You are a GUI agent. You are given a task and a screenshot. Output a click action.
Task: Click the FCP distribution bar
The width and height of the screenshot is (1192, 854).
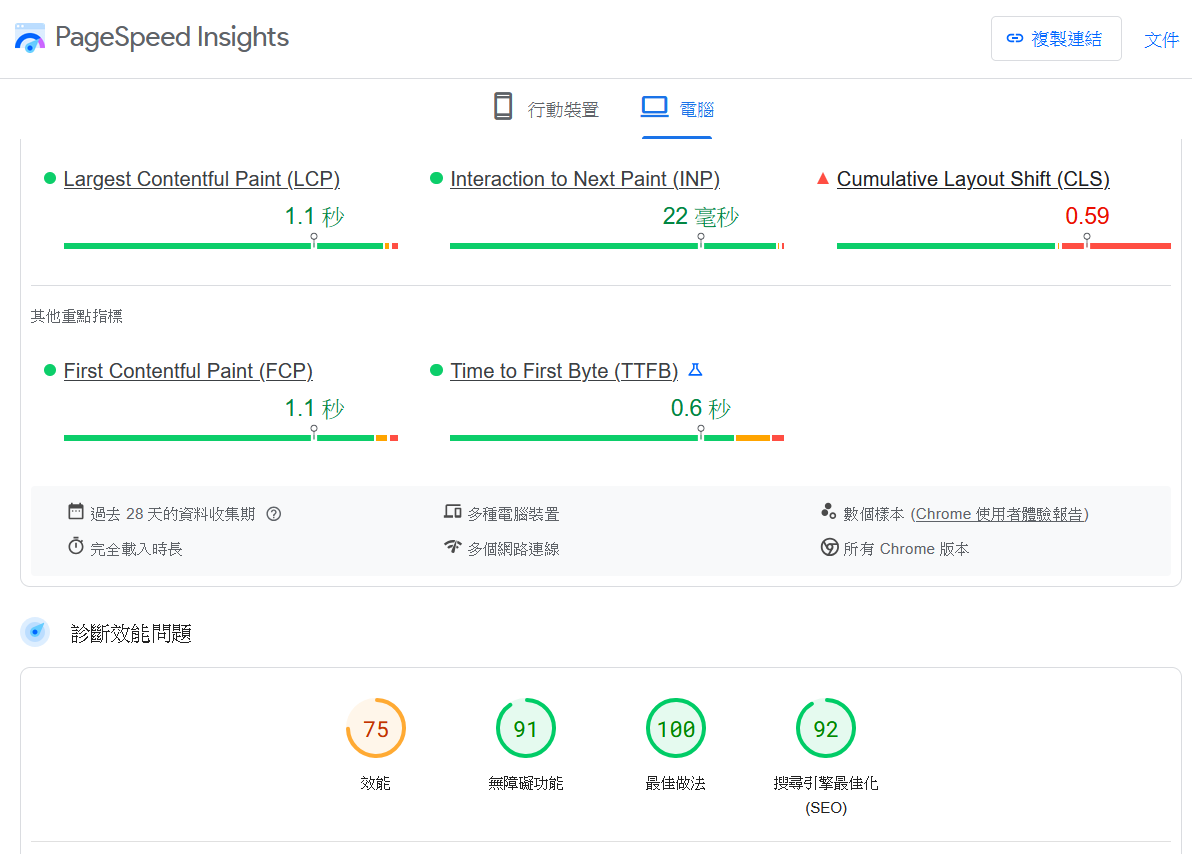click(x=231, y=438)
